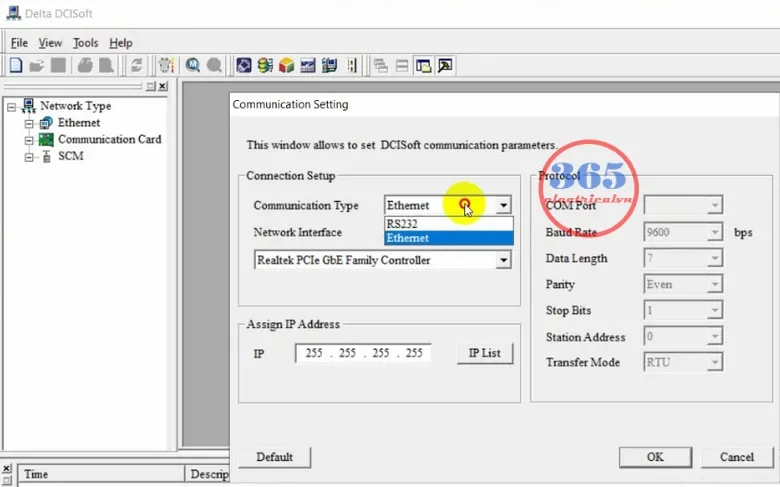780x487 pixels.
Task: Click the Cancel button
Action: [737, 457]
